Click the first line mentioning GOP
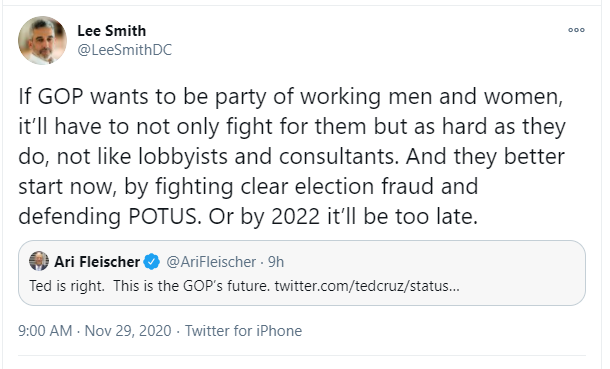610x369 pixels. point(291,97)
